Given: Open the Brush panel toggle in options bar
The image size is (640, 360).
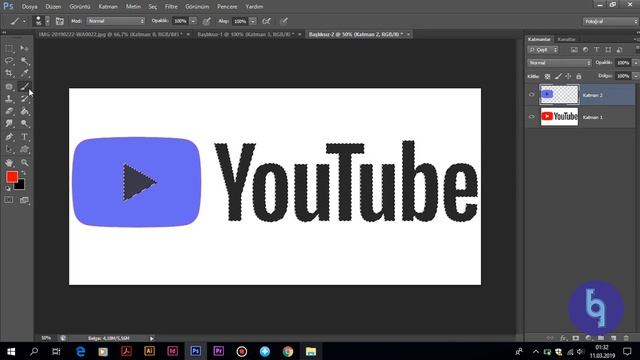Looking at the screenshot, I should pos(60,21).
